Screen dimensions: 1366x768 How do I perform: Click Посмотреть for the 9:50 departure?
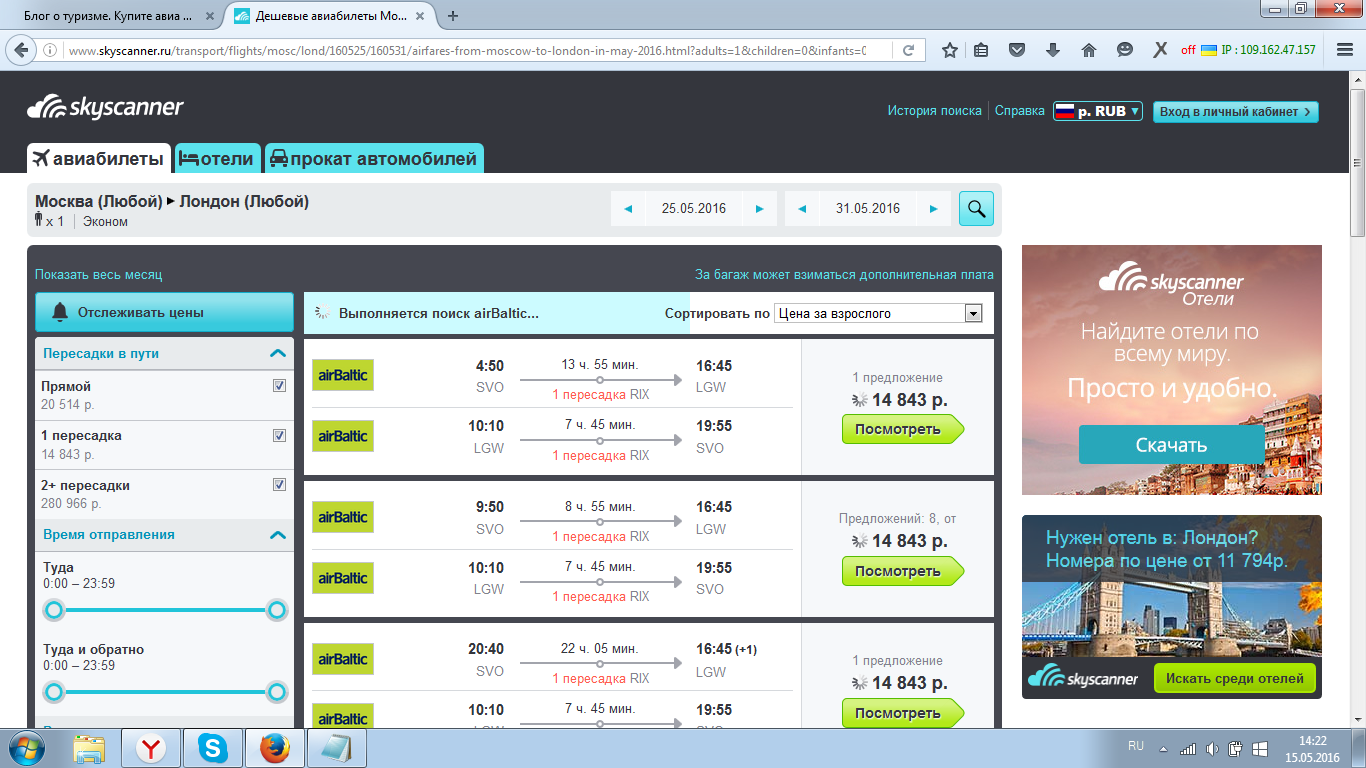[x=902, y=572]
